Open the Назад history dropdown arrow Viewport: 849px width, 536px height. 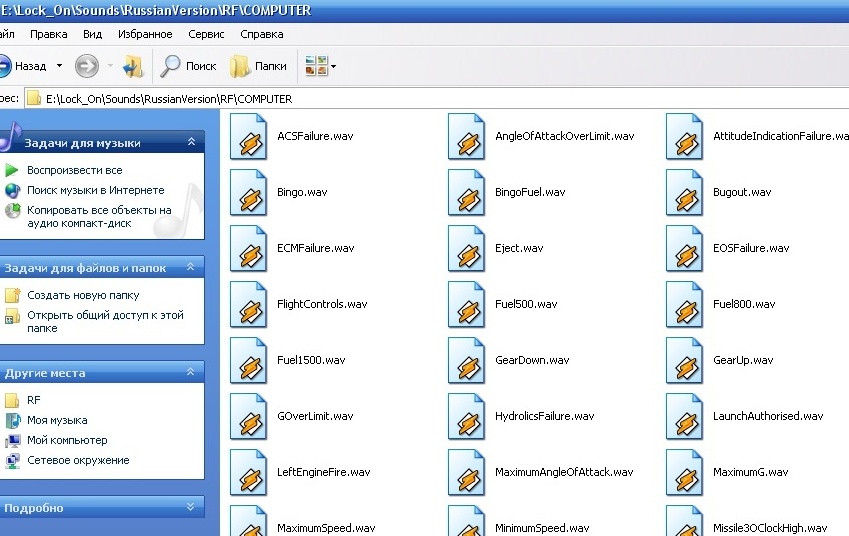pos(60,66)
